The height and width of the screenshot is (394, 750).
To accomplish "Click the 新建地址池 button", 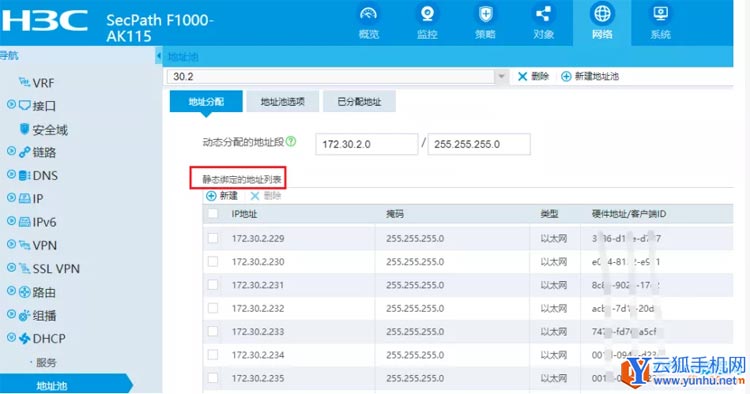I will 590,76.
